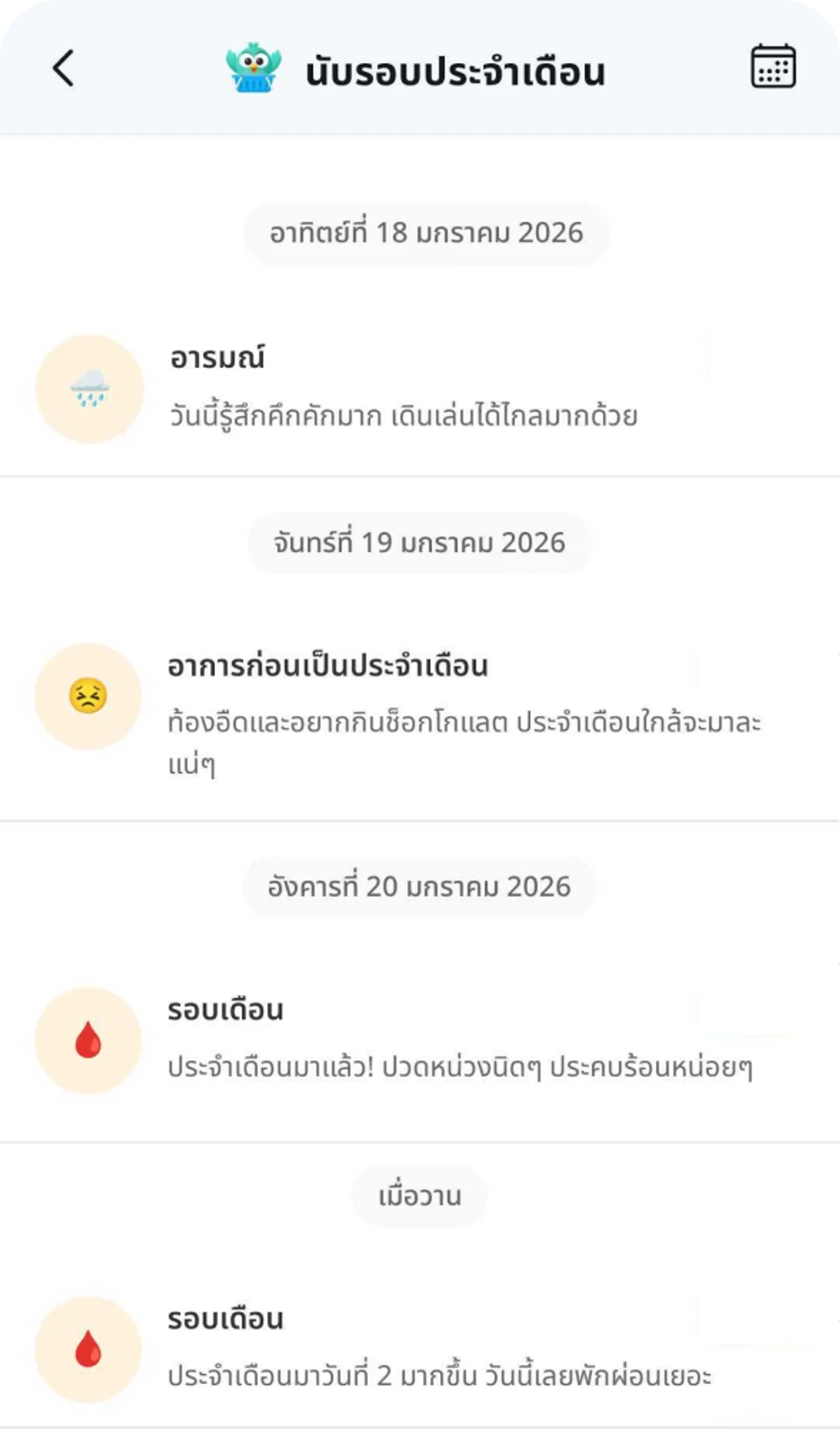Screen dimensions: 840x1452
Task: Tap the pained face symptom icon
Action: point(88,697)
